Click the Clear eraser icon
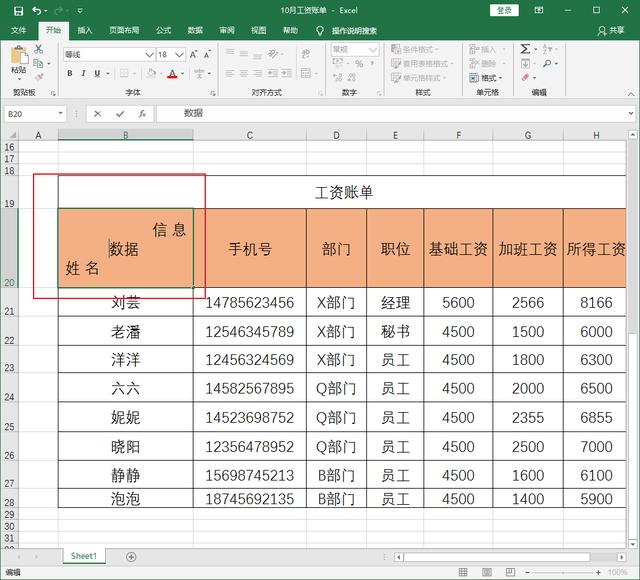 (525, 78)
